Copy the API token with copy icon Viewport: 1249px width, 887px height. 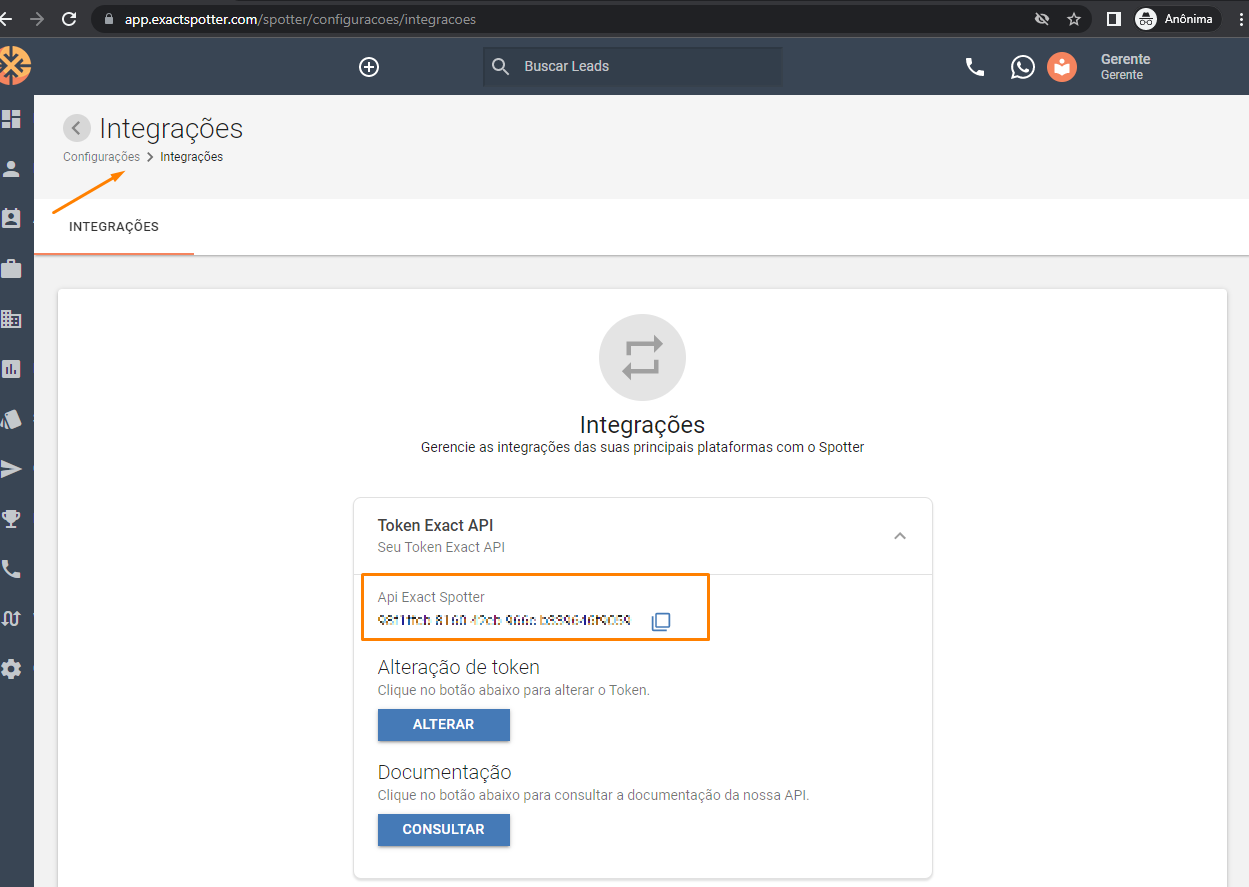[x=660, y=621]
